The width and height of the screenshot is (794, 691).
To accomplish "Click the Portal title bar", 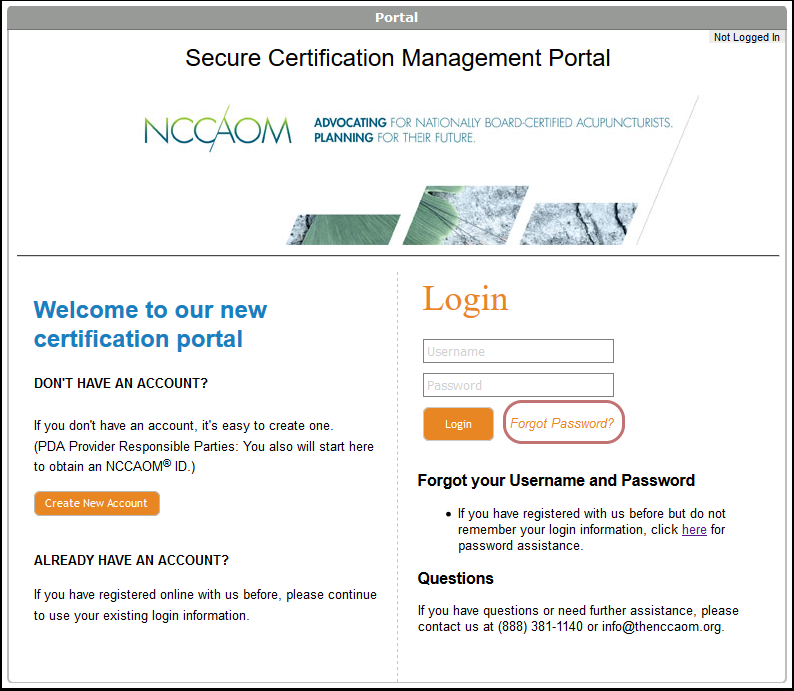I will 397,17.
